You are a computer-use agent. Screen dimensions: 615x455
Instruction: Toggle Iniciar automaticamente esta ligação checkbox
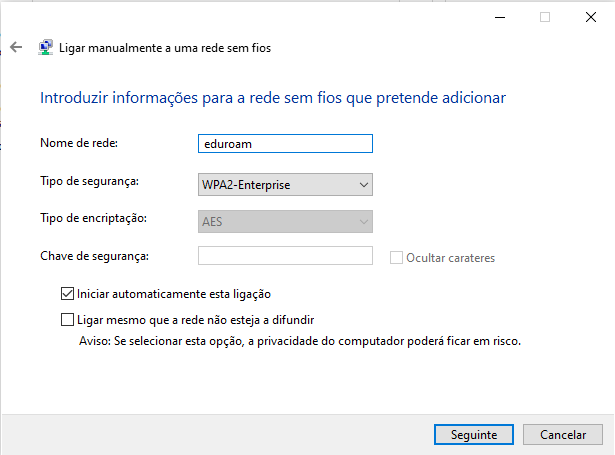[x=67, y=294]
